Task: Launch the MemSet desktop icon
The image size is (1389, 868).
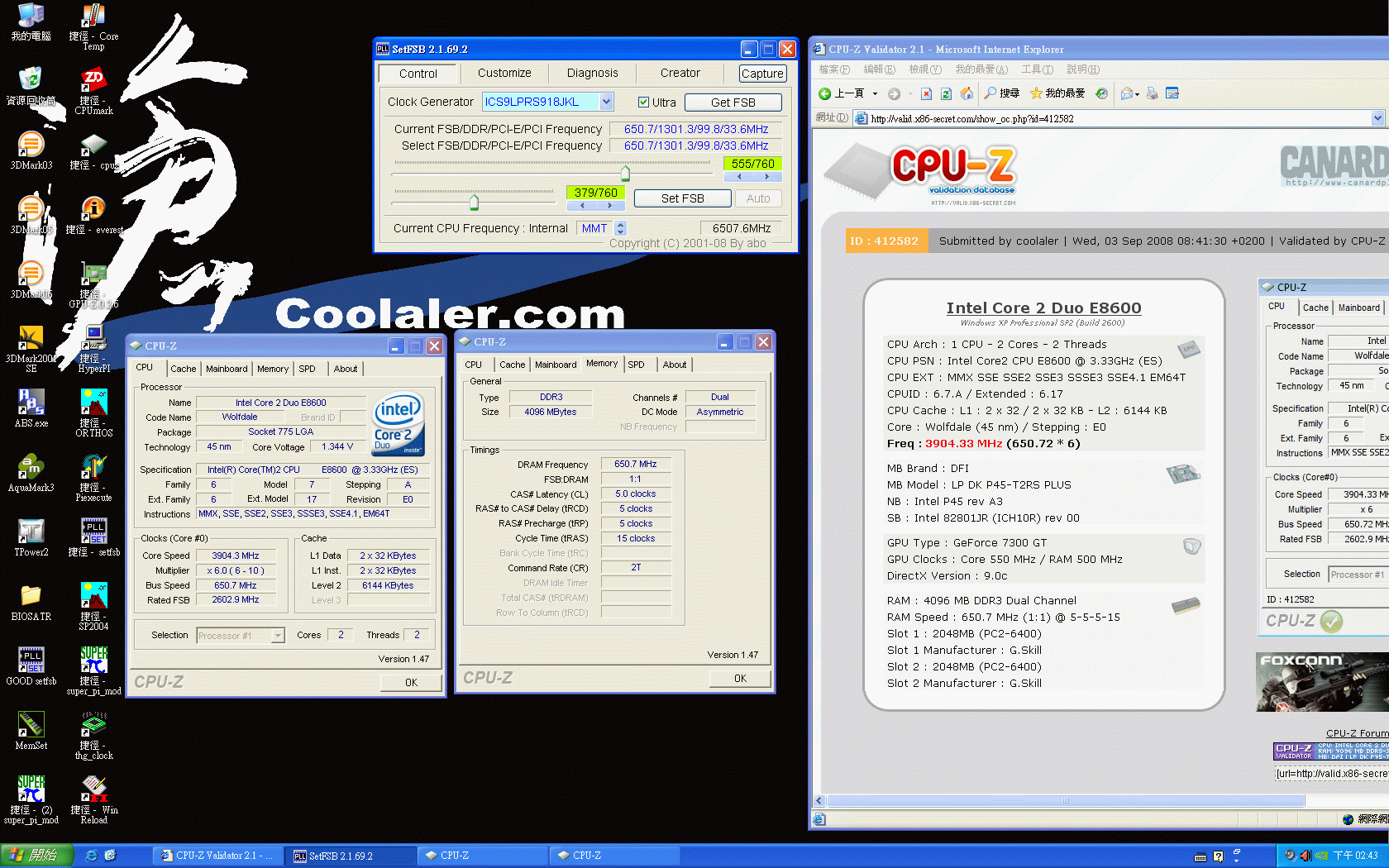Action: click(x=31, y=731)
